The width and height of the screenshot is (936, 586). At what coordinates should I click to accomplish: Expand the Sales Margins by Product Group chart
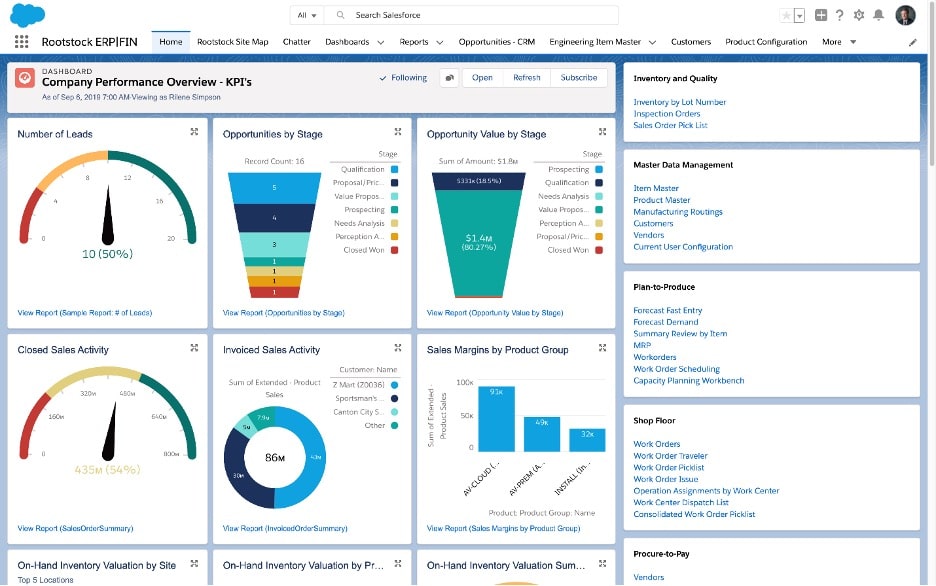pos(602,347)
